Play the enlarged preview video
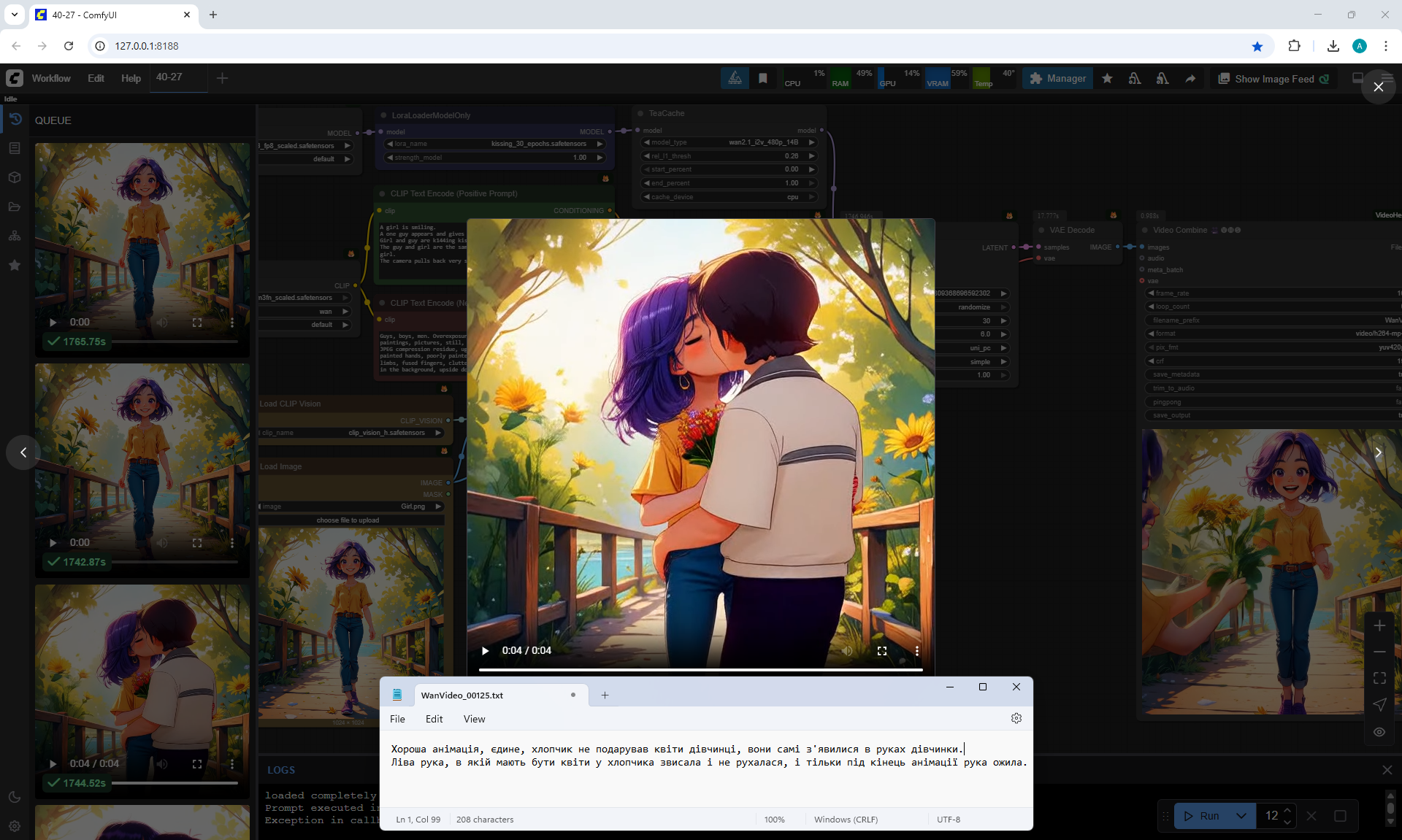This screenshot has height=840, width=1402. 485,650
